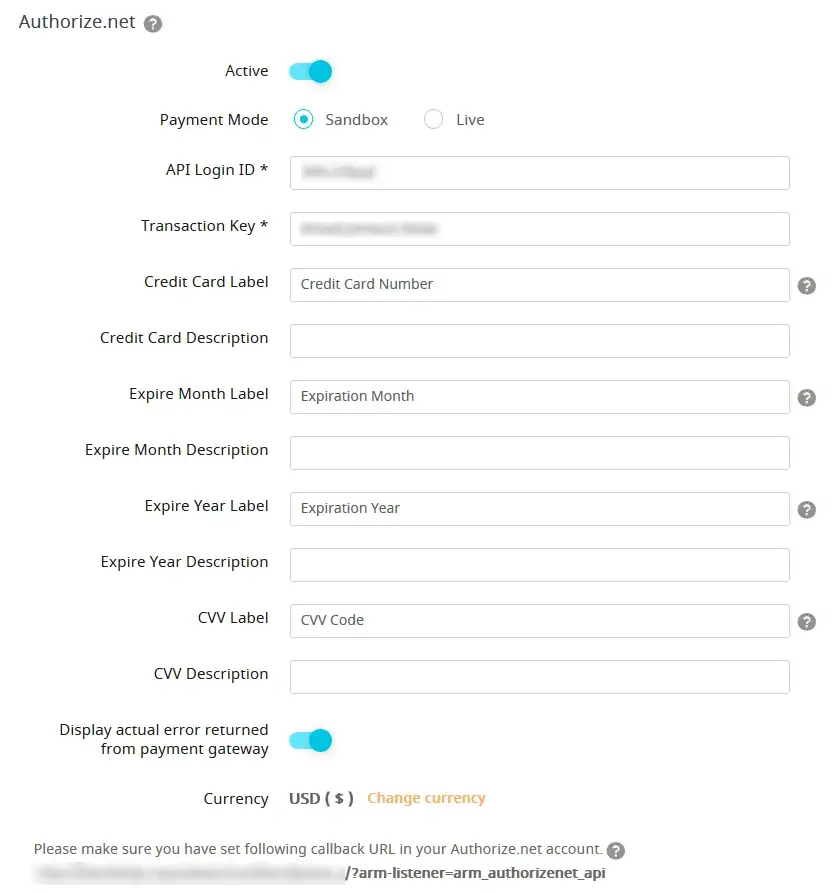Select Sandbox payment mode
Screen dimensions: 837x893
click(x=304, y=120)
